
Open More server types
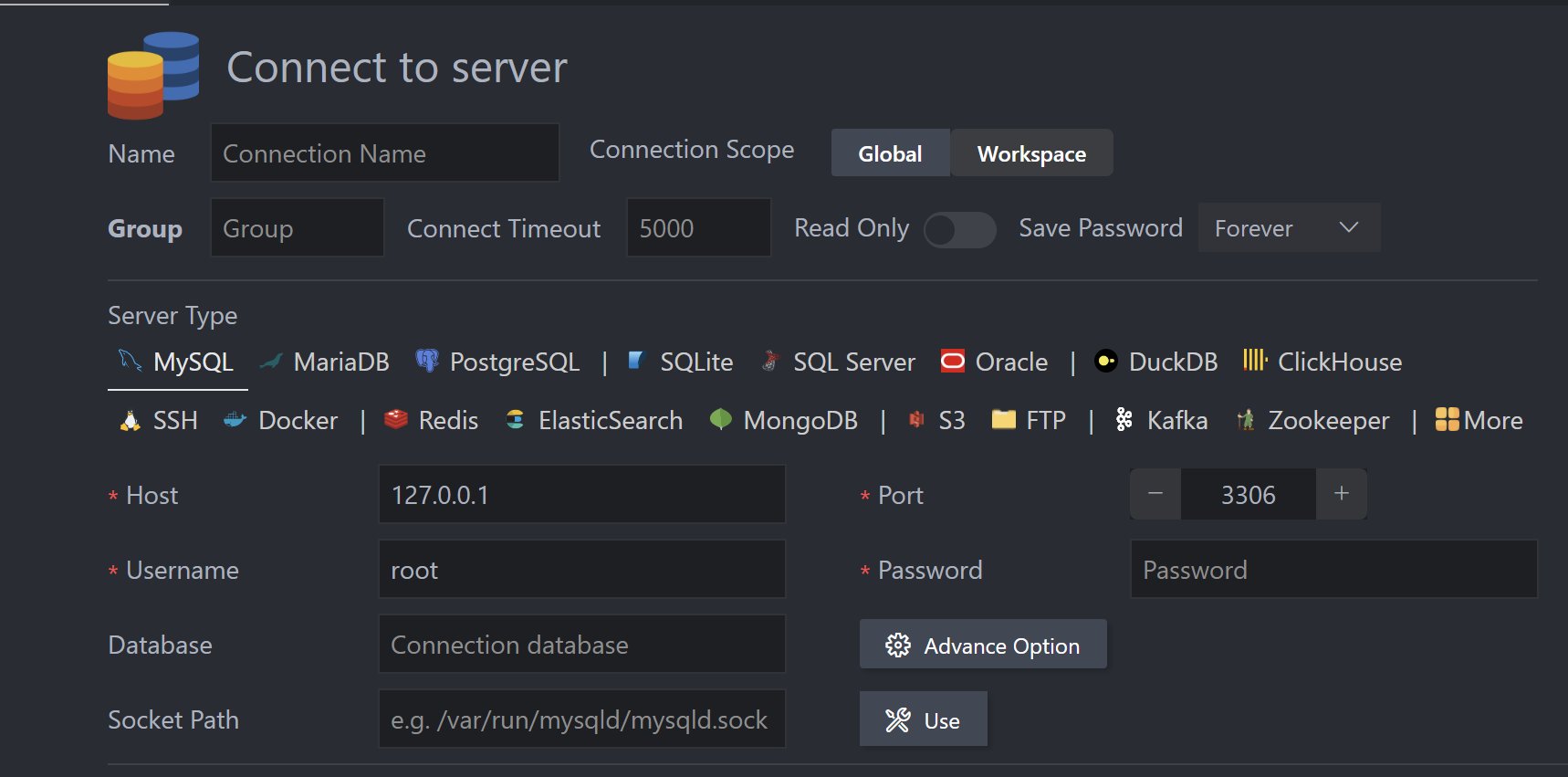tap(1479, 420)
